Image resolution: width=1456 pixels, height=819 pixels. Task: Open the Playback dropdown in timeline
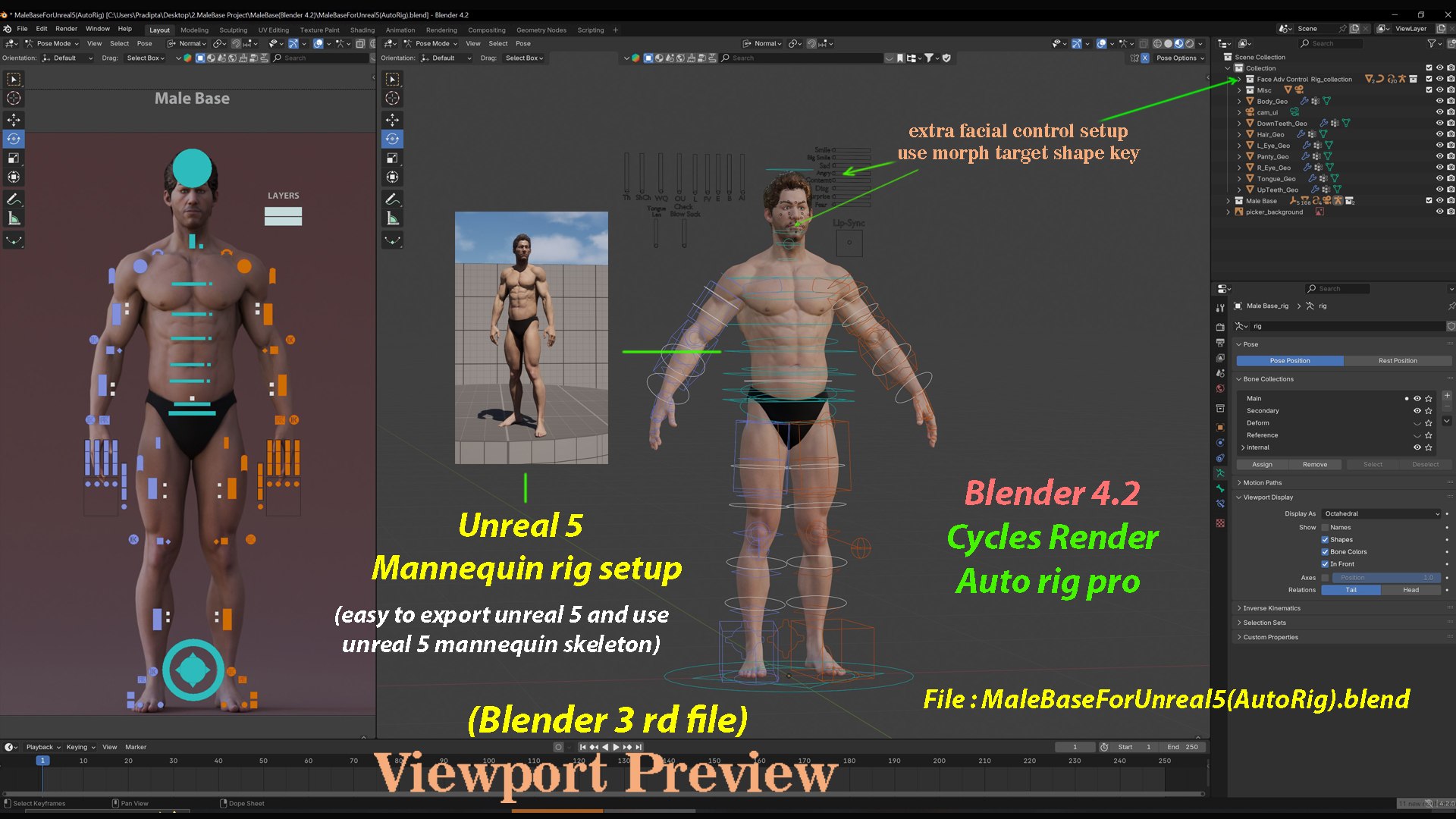click(43, 748)
